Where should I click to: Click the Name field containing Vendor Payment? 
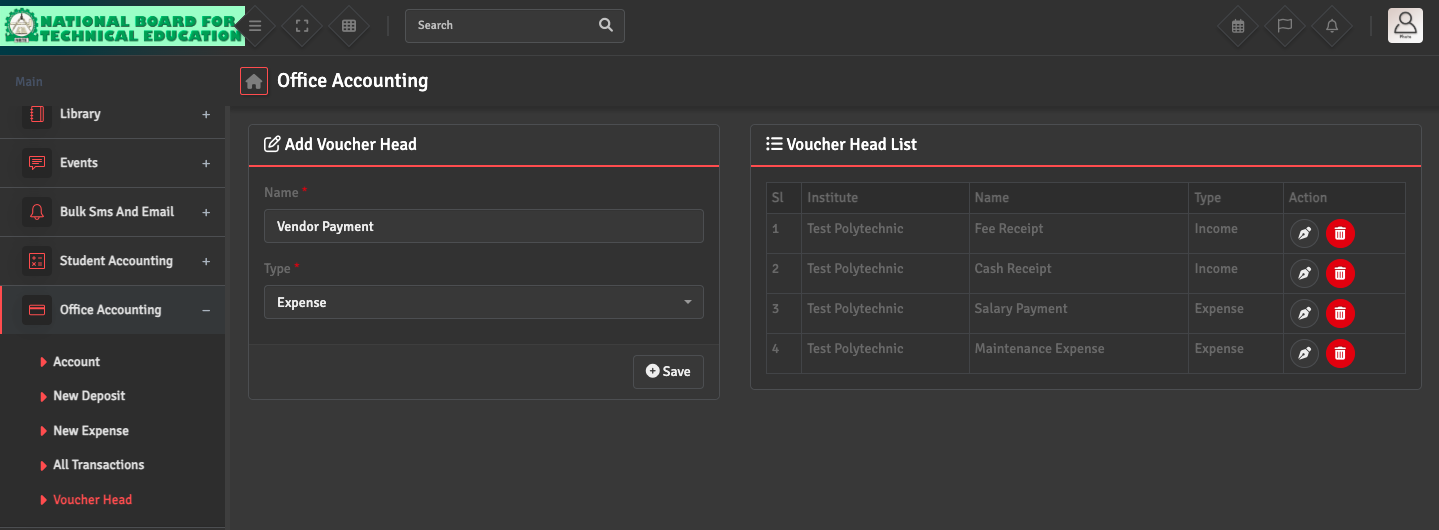(483, 226)
